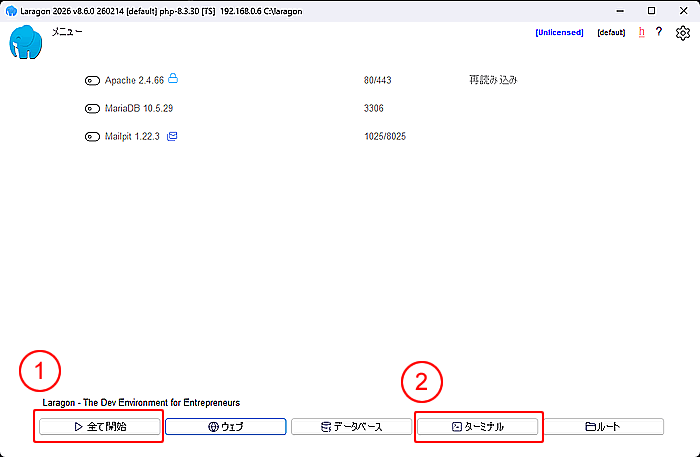Open the ルート root folder button
The width and height of the screenshot is (700, 457).
(x=603, y=427)
